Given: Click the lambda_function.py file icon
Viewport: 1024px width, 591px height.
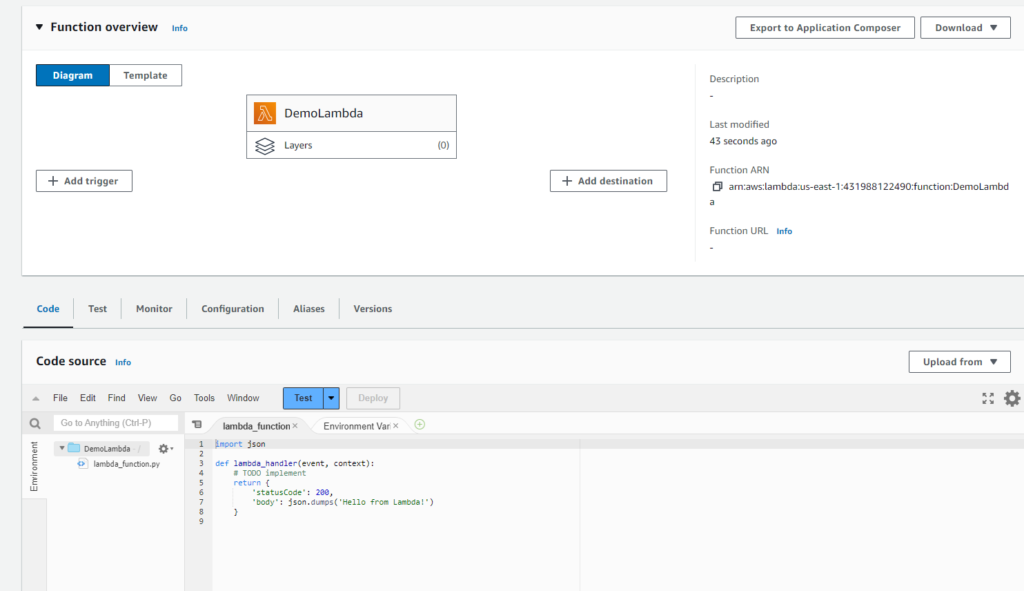Looking at the screenshot, I should (82, 464).
